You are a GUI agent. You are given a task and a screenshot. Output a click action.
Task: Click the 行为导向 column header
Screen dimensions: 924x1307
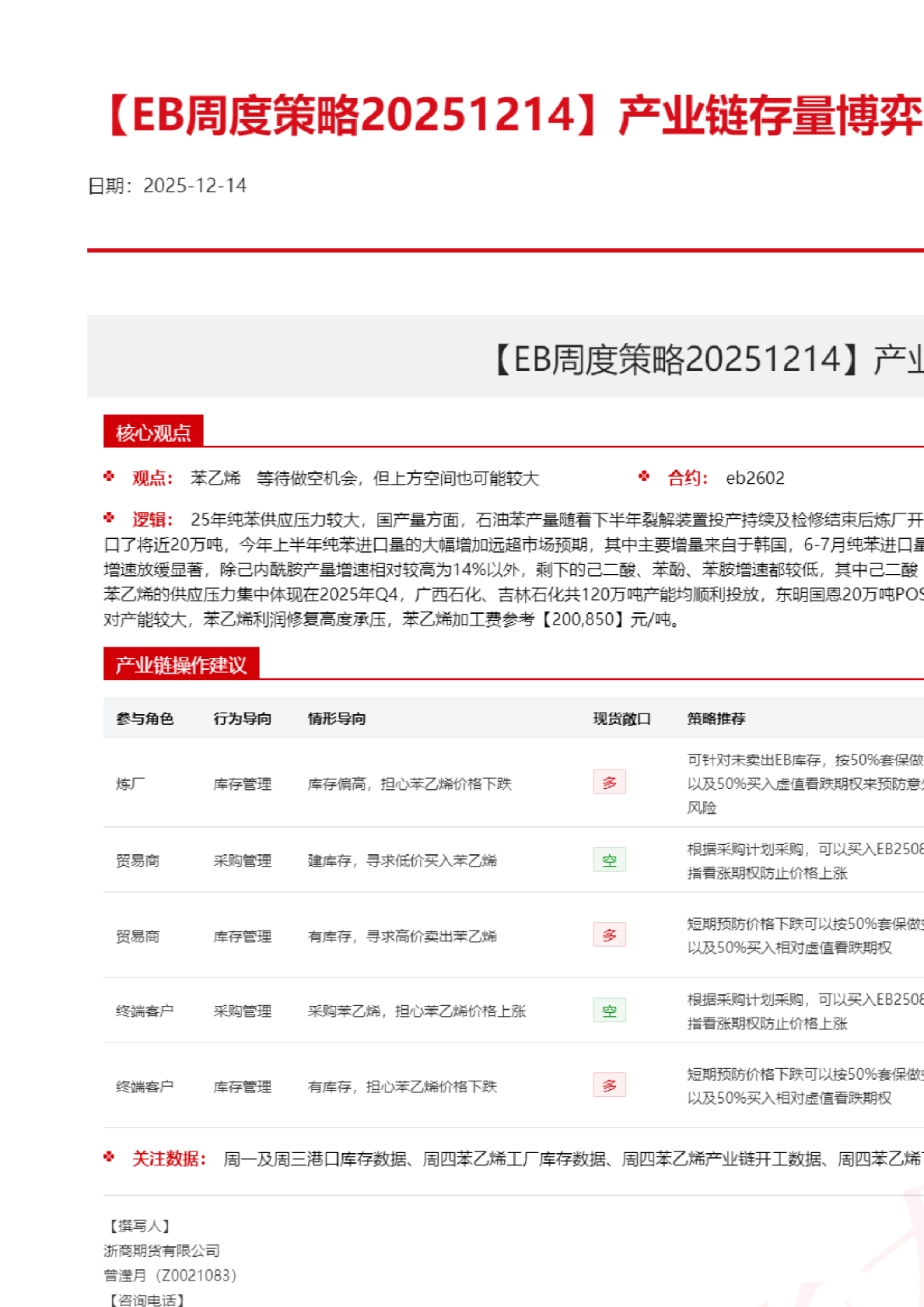point(242,719)
